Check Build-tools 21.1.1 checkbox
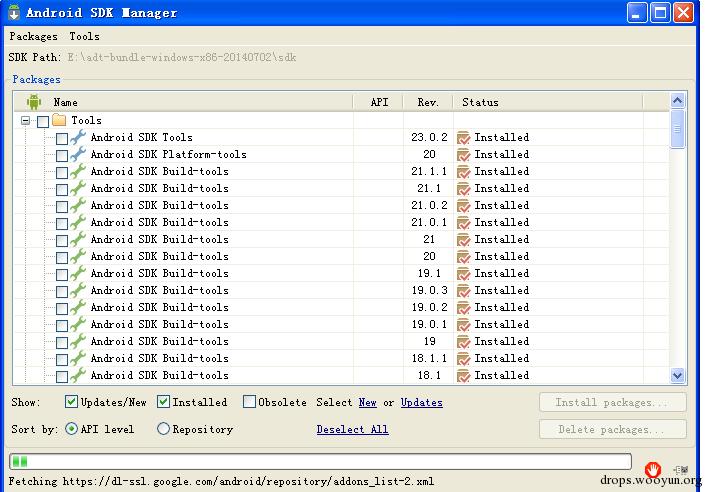 pos(62,172)
